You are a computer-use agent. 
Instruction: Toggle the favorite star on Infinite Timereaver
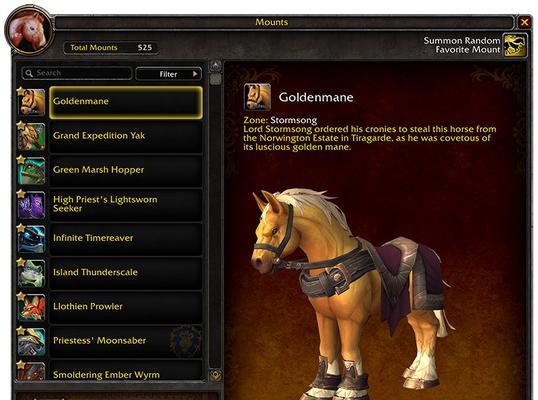pyautogui.click(x=21, y=228)
